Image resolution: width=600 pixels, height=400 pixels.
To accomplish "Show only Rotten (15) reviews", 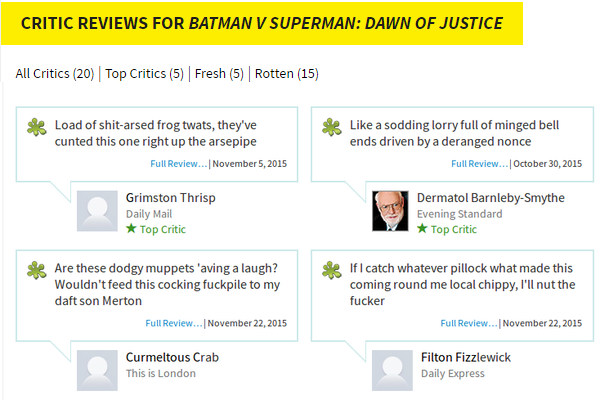I will 287,73.
